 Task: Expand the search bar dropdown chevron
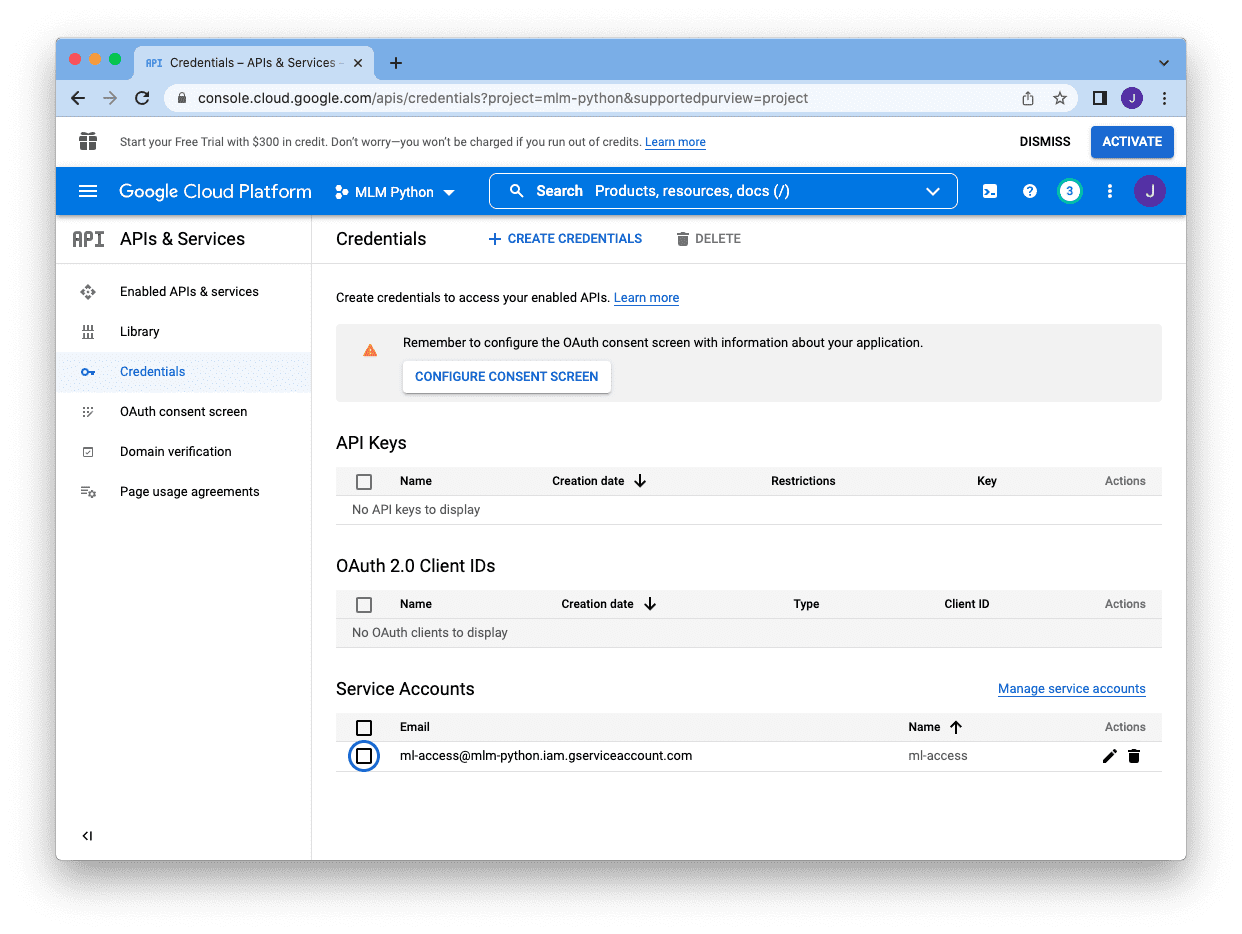tap(933, 191)
